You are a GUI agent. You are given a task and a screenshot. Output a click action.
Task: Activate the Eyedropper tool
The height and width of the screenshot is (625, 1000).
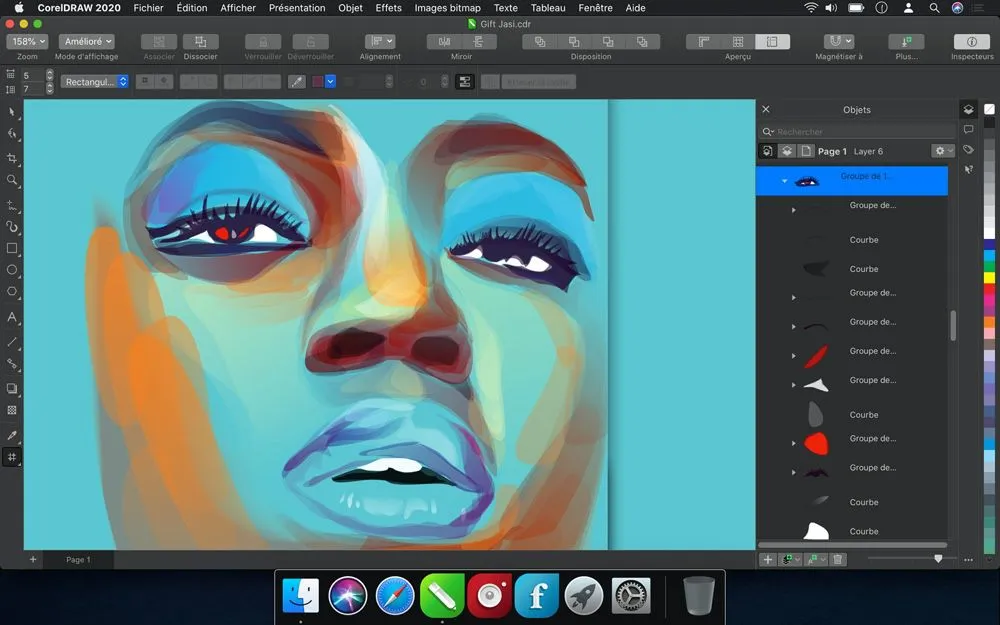coord(12,435)
